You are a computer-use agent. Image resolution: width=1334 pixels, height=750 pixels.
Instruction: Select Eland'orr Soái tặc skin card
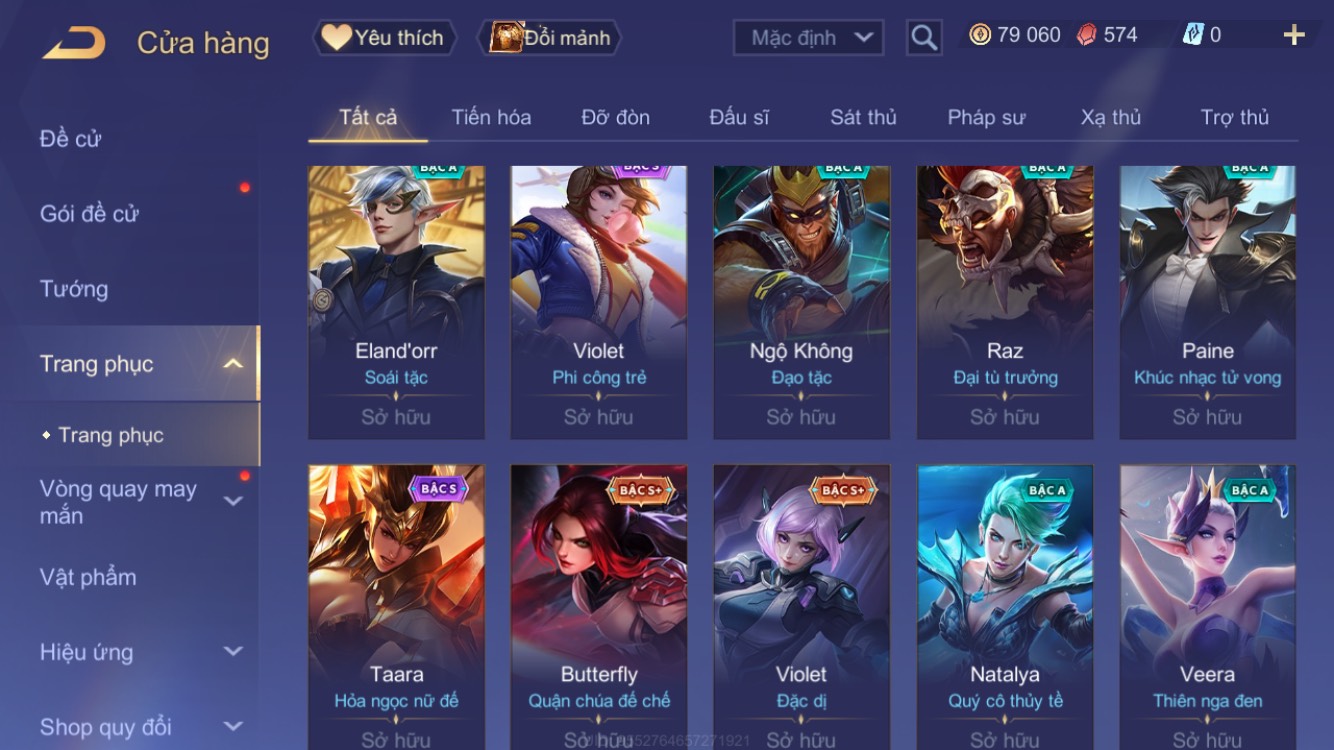tap(396, 302)
